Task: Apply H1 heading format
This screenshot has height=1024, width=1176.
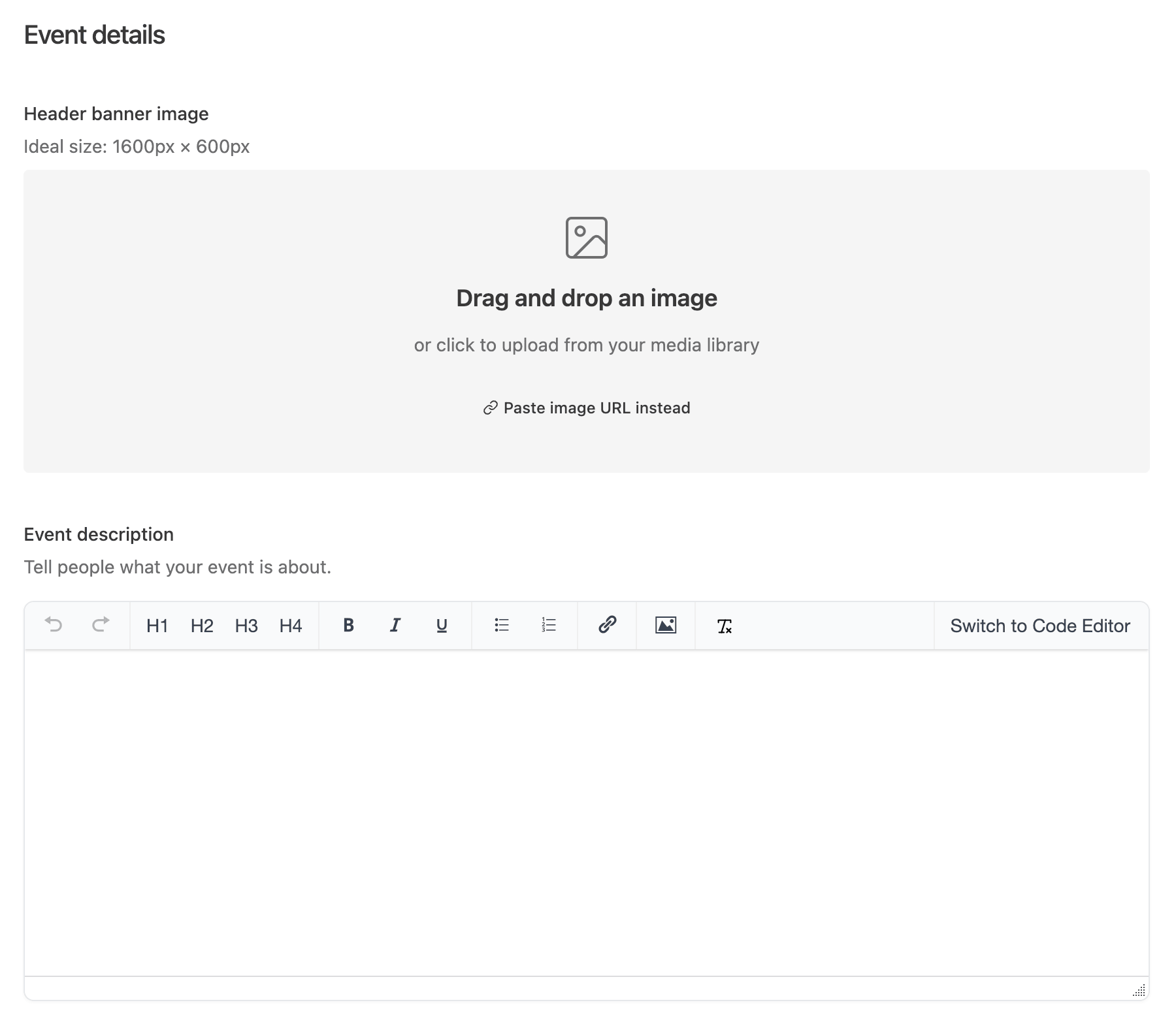Action: (157, 626)
